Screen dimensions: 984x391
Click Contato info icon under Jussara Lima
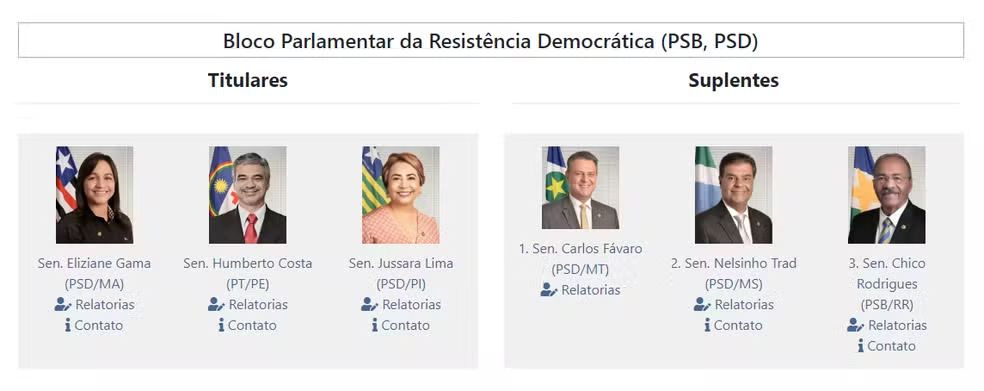point(375,325)
